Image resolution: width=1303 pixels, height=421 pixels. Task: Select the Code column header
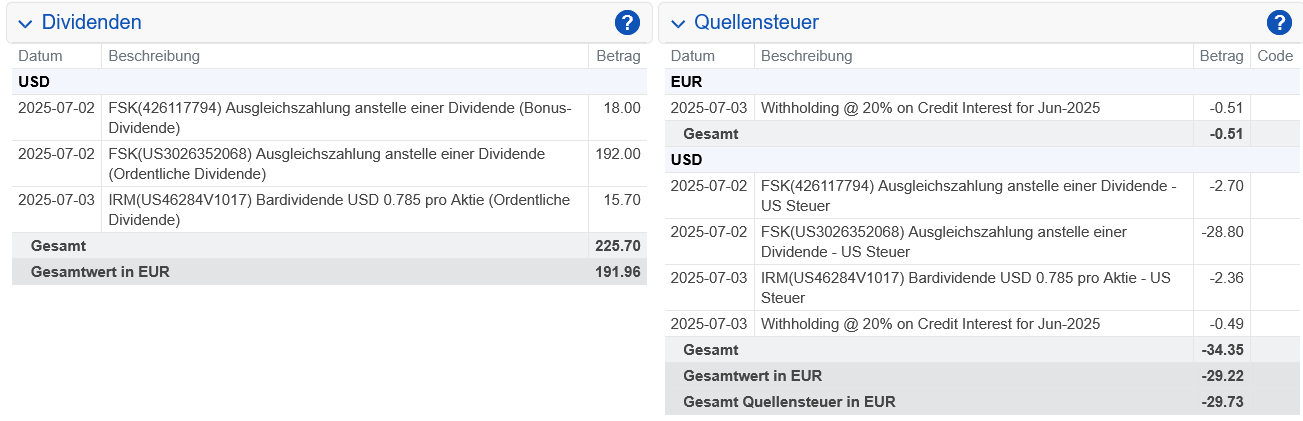click(1275, 56)
